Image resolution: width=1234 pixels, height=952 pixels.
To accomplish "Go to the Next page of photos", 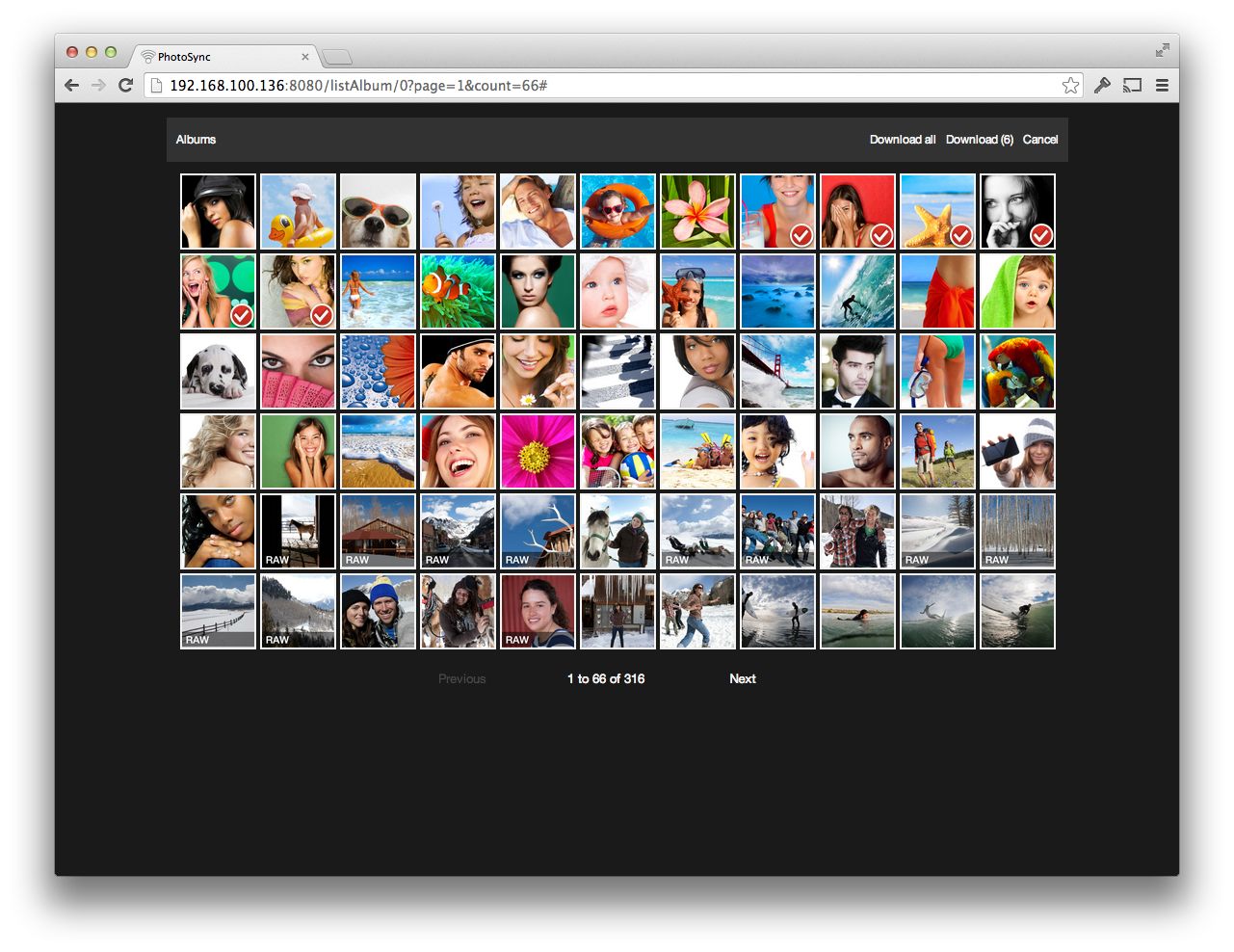I will 743,678.
